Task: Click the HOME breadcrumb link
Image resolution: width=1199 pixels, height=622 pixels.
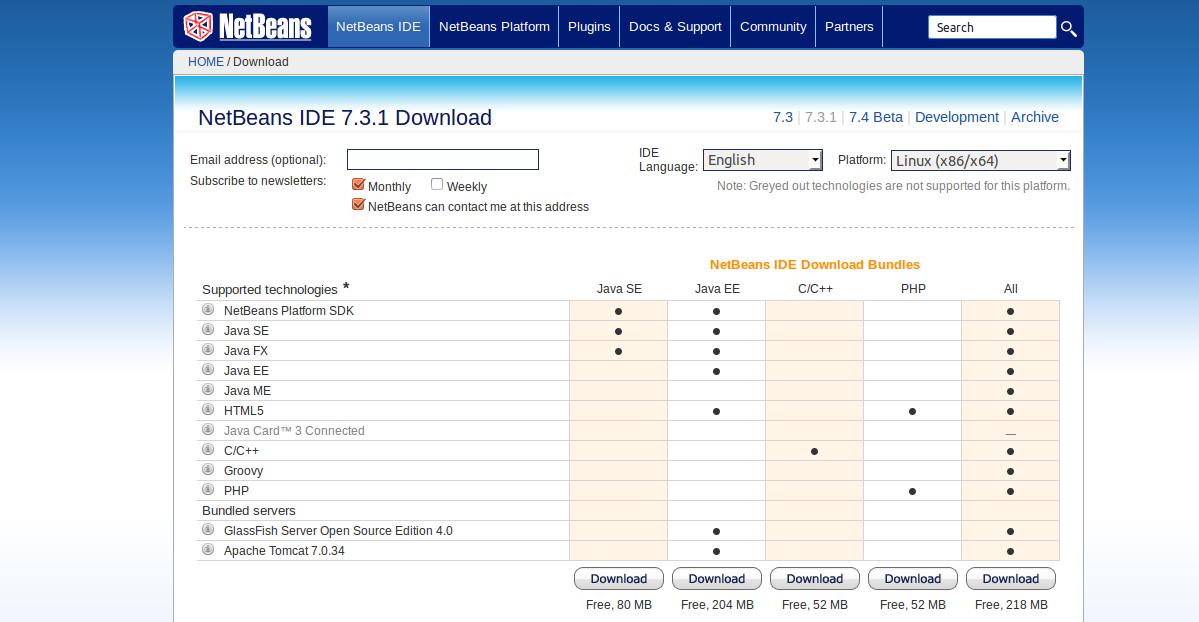Action: [x=205, y=61]
